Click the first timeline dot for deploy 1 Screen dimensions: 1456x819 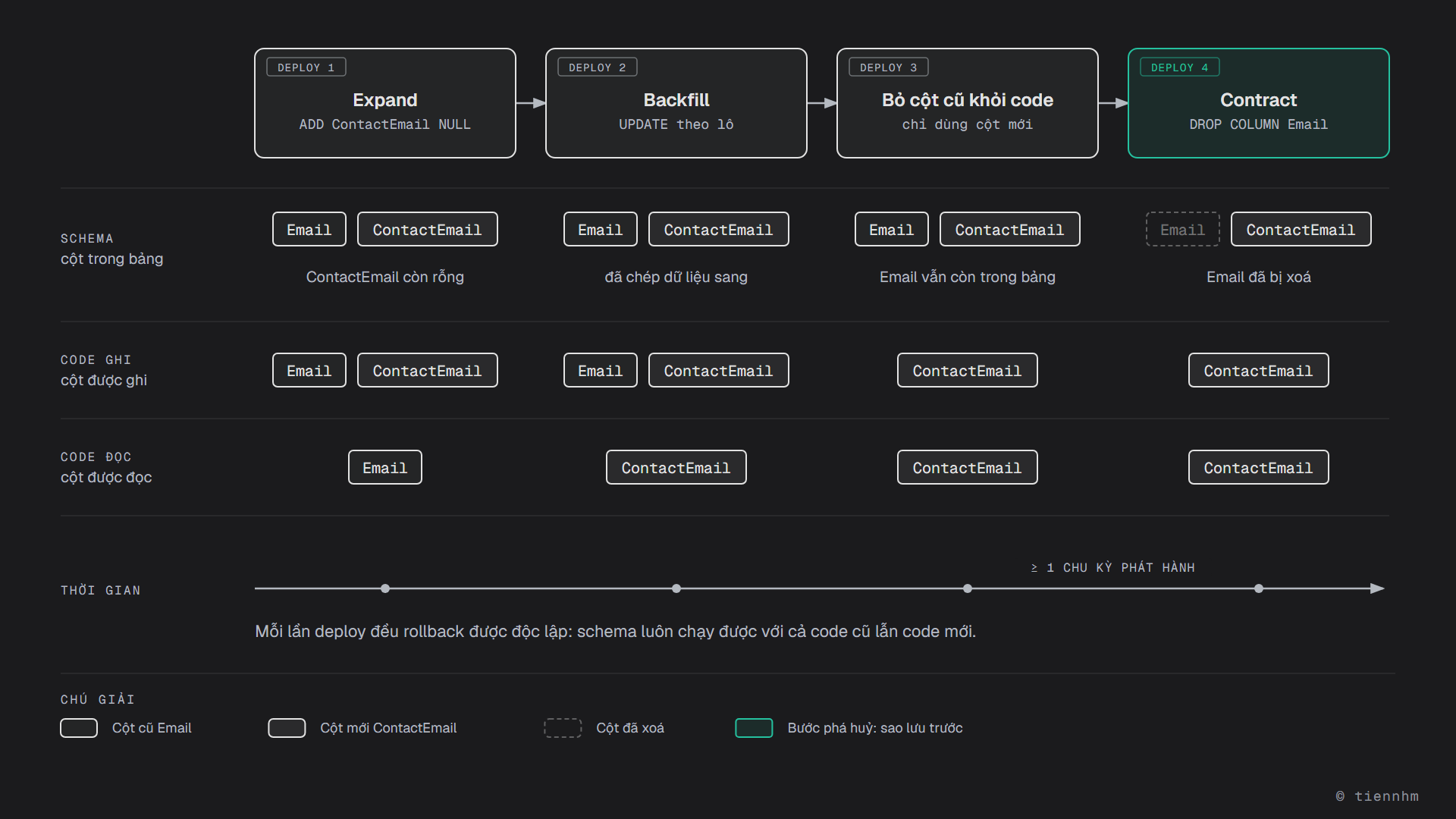[385, 588]
